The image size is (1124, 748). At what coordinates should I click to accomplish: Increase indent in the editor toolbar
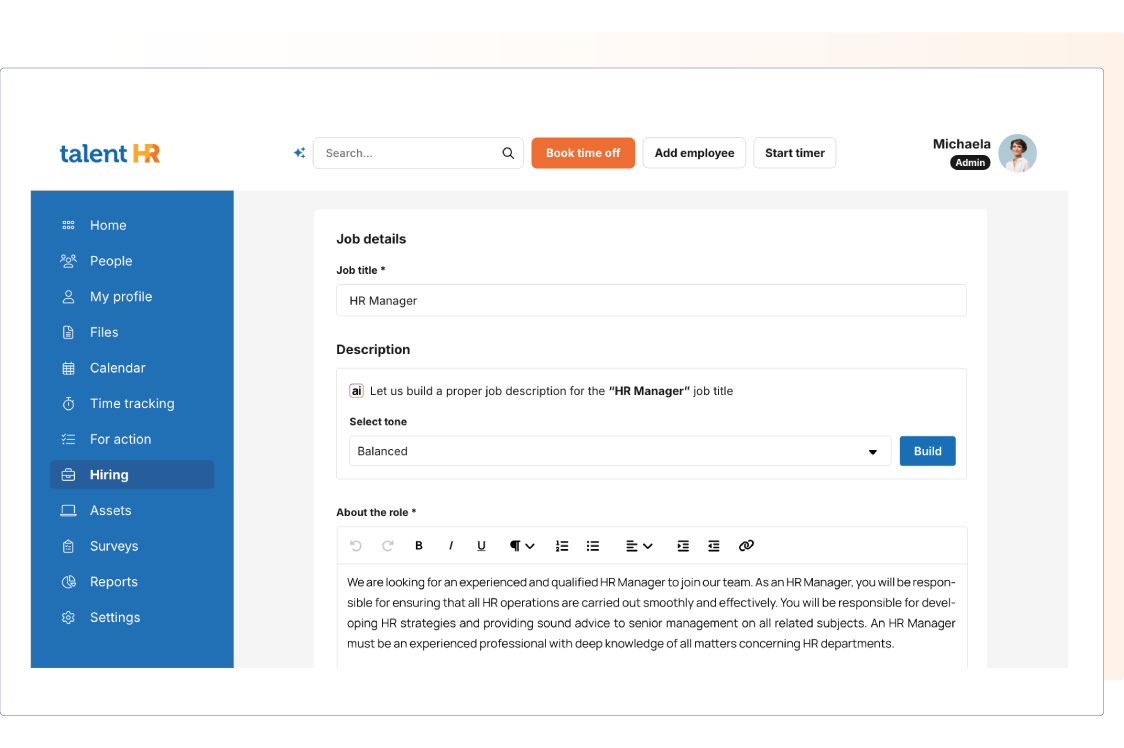click(x=683, y=546)
